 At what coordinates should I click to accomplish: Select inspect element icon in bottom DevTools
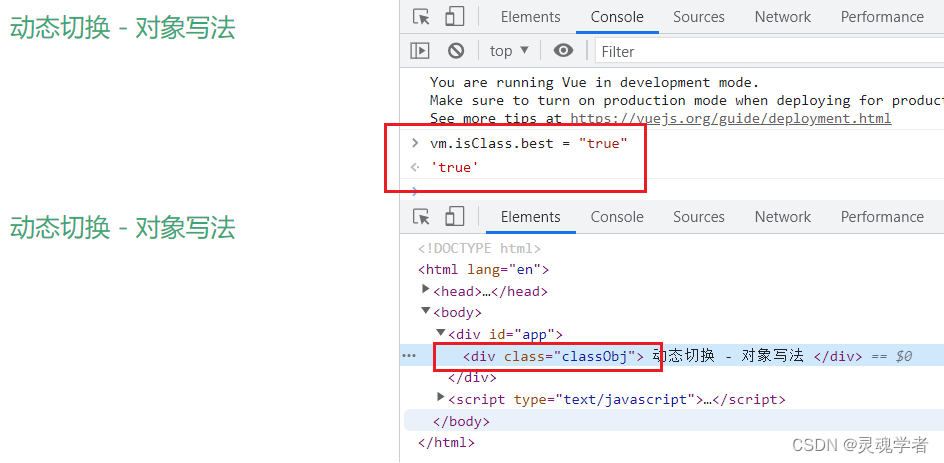click(421, 217)
